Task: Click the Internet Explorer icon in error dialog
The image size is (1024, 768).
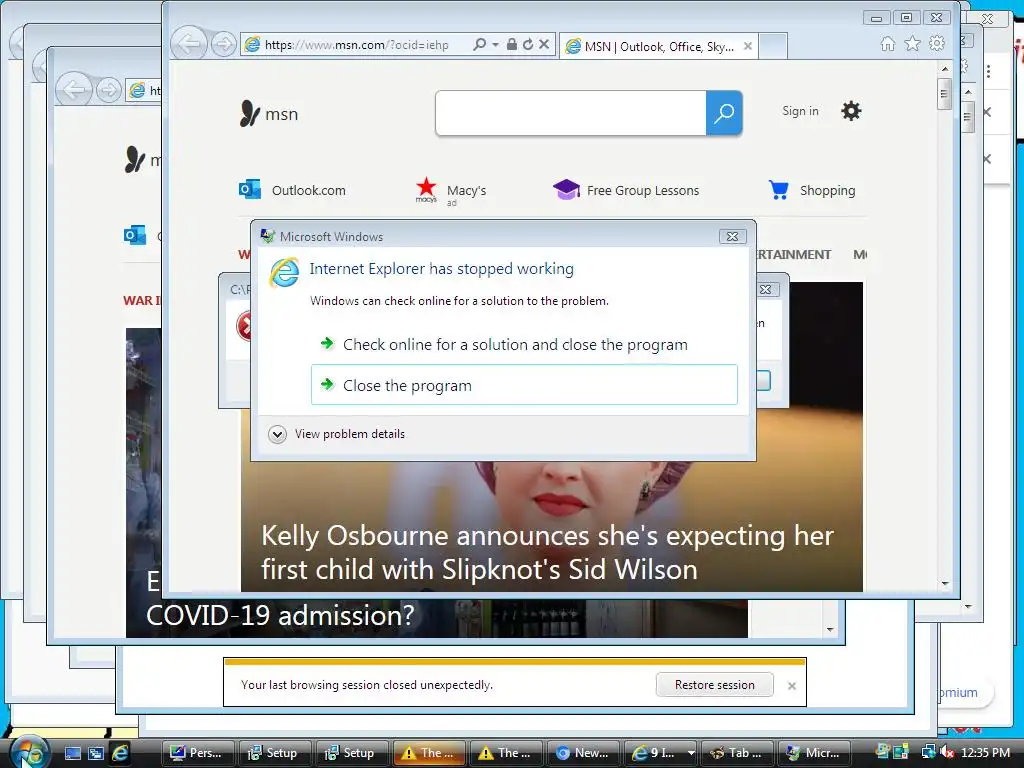Action: (285, 272)
